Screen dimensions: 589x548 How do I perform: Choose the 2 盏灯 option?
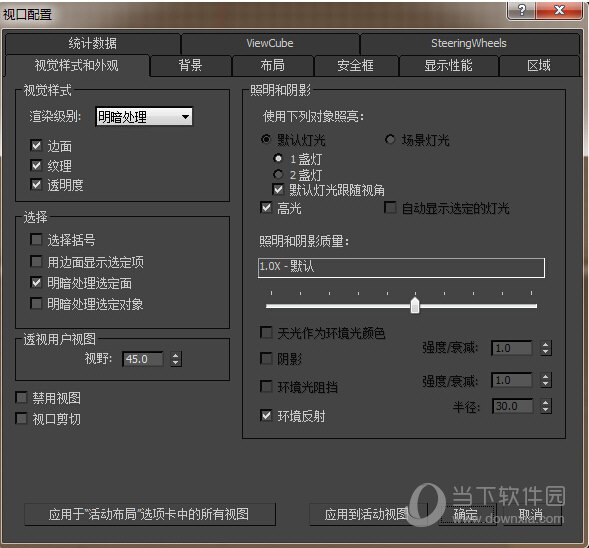point(278,174)
